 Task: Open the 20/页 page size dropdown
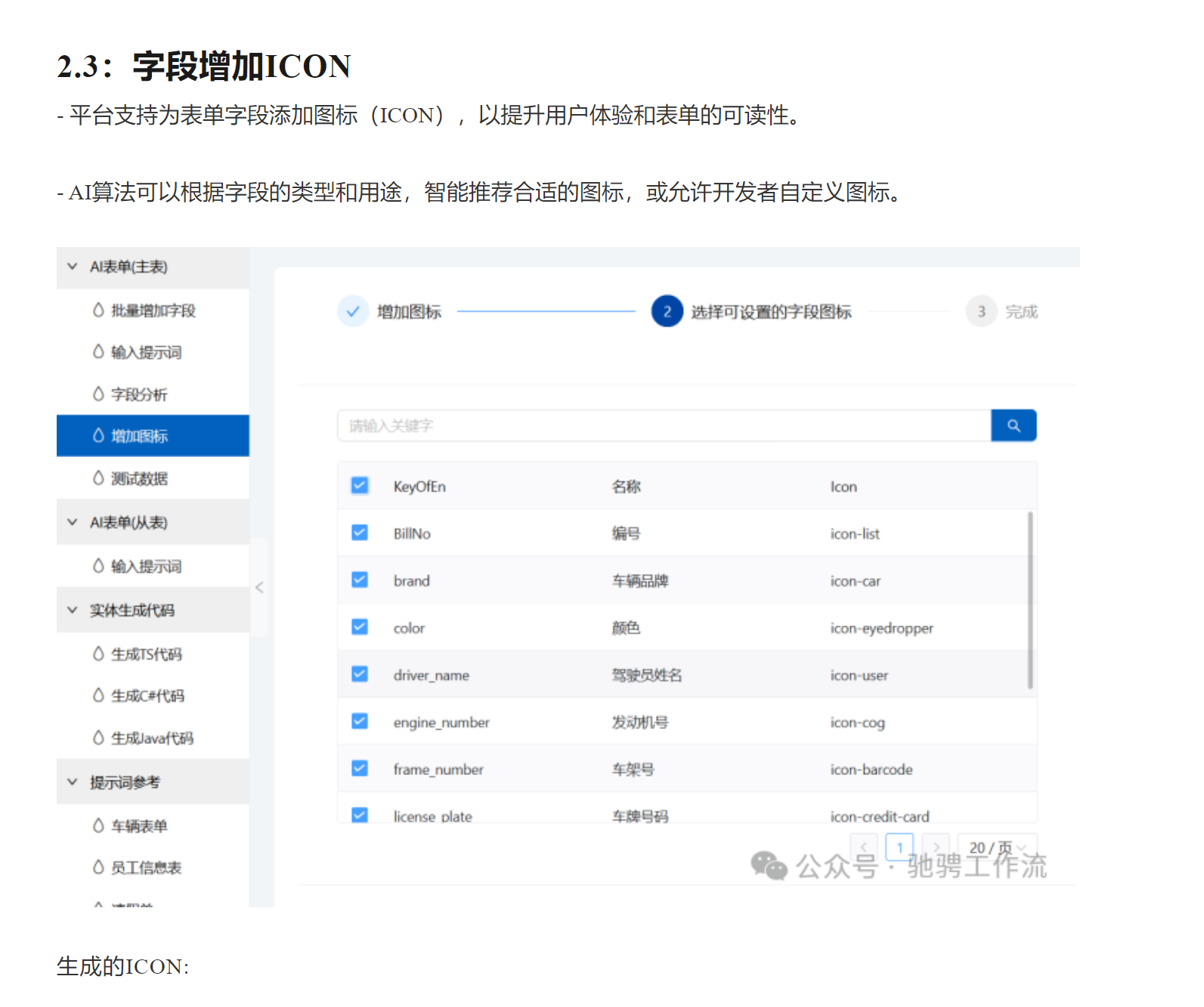(x=997, y=847)
